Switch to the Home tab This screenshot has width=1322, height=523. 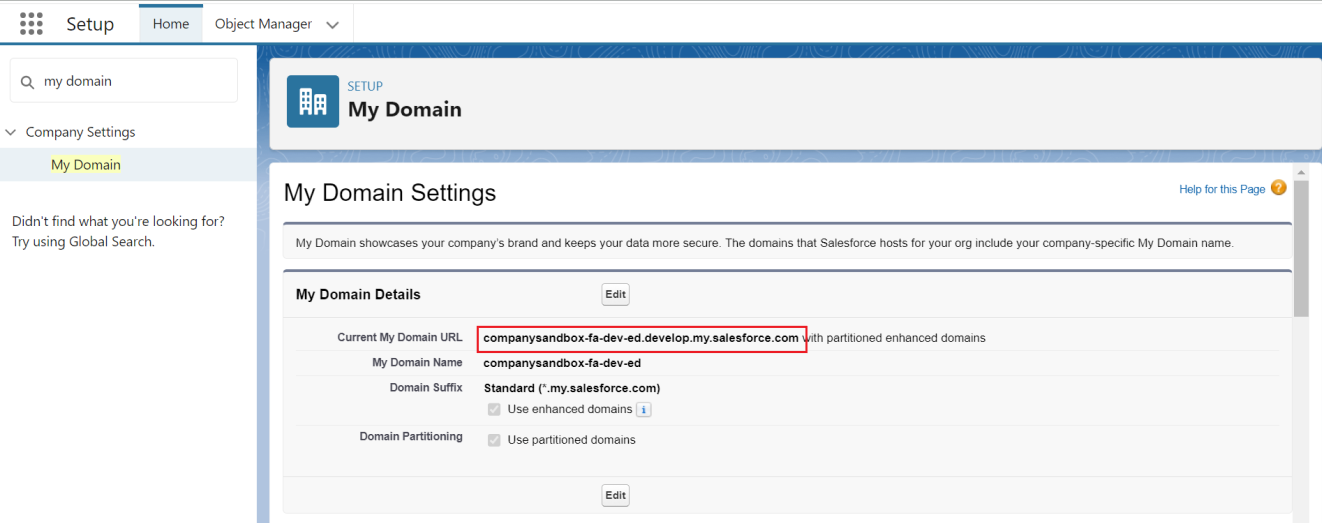171,24
